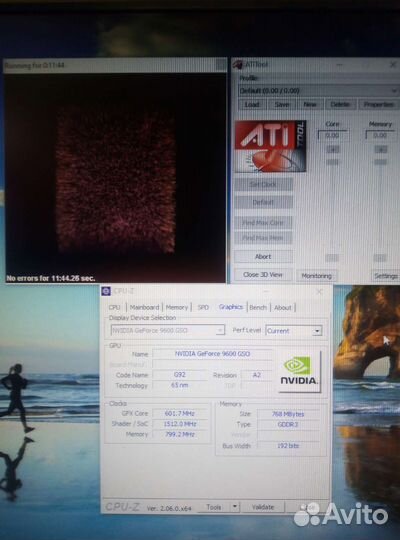Click the G92 code name value

[180, 375]
